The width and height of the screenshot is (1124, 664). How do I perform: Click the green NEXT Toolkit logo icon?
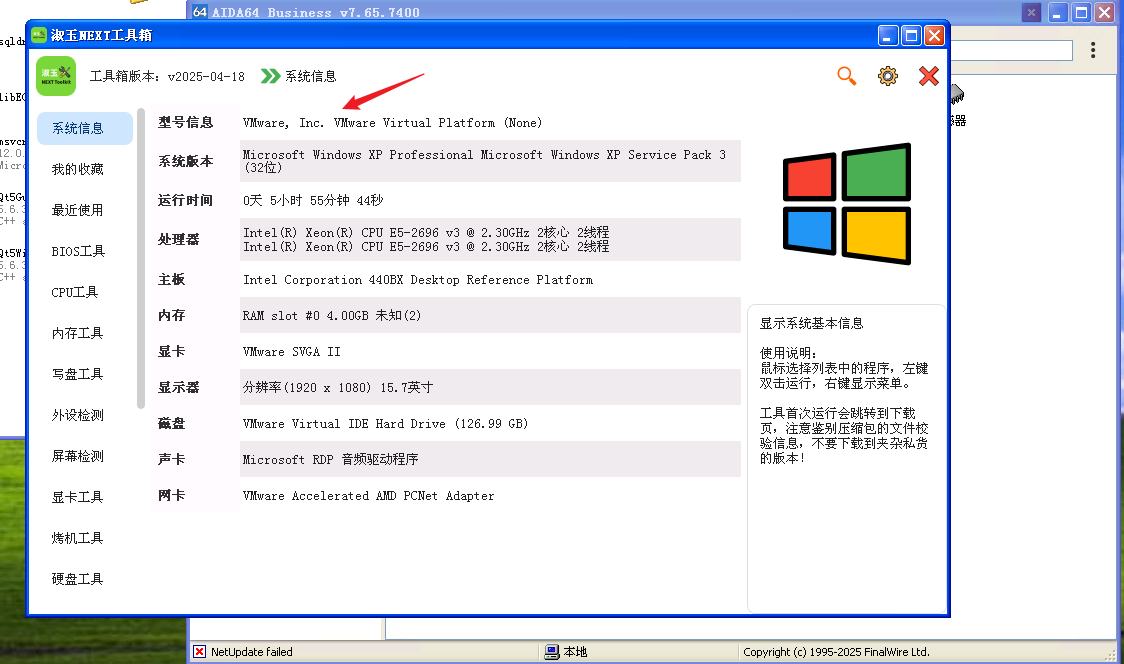(x=56, y=76)
